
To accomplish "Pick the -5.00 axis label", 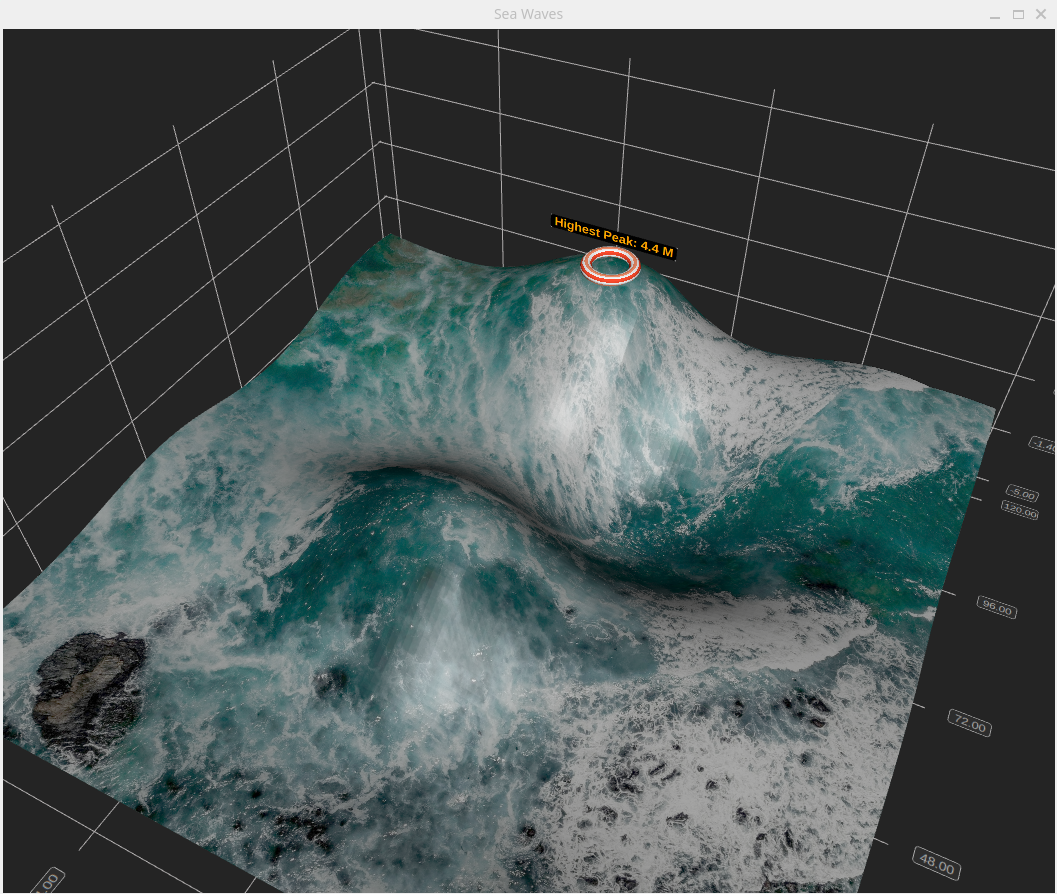I will click(x=1021, y=494).
